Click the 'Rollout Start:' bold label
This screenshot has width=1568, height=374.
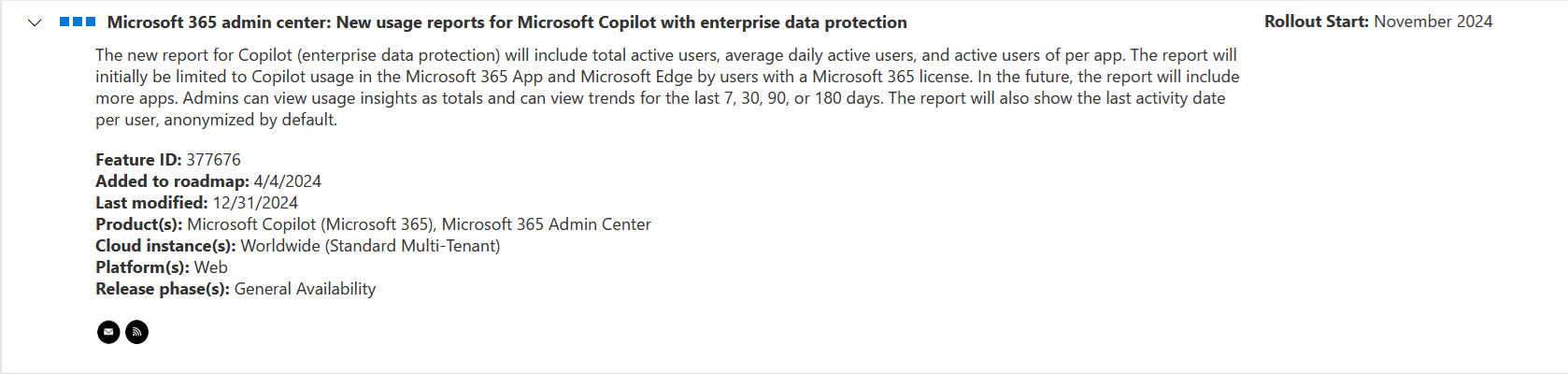(x=1317, y=22)
